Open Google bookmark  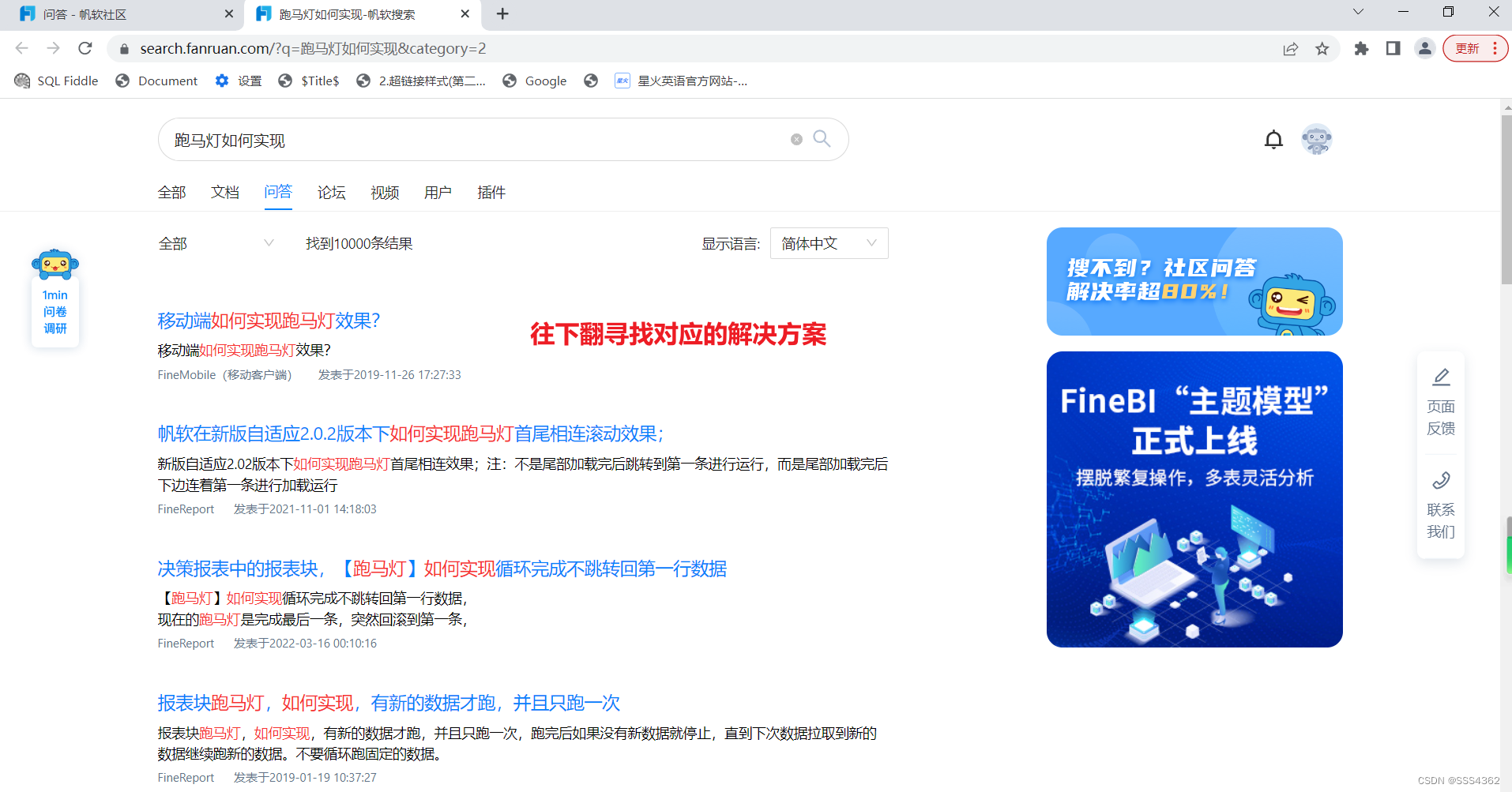pyautogui.click(x=535, y=81)
